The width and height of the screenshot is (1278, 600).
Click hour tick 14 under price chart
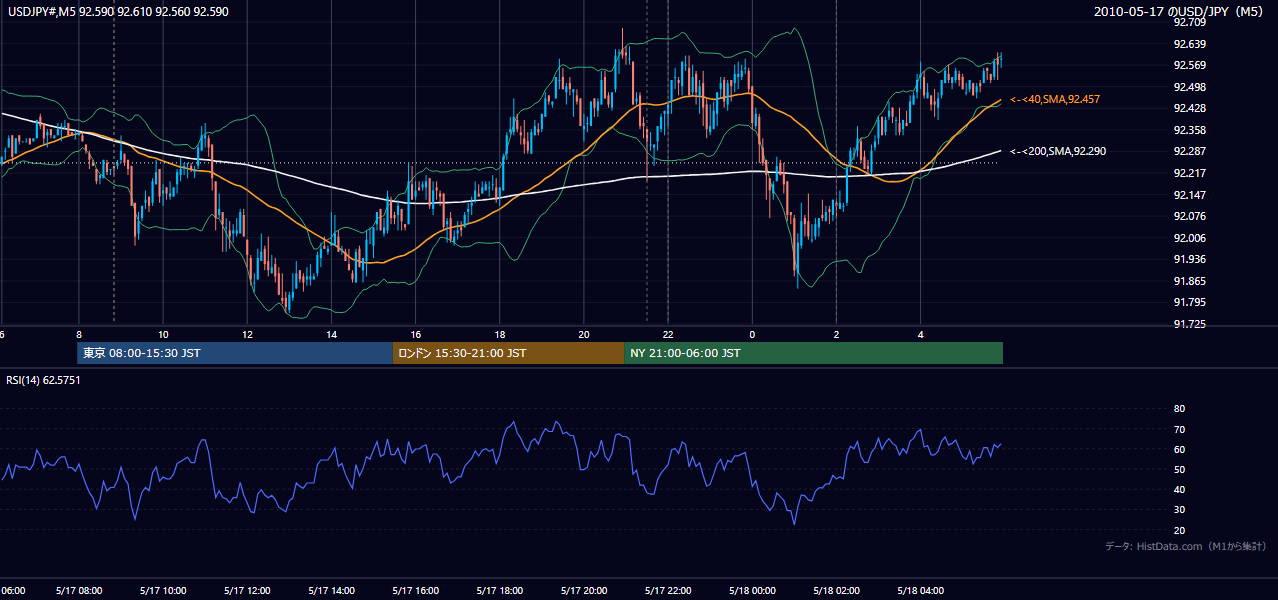[331, 334]
